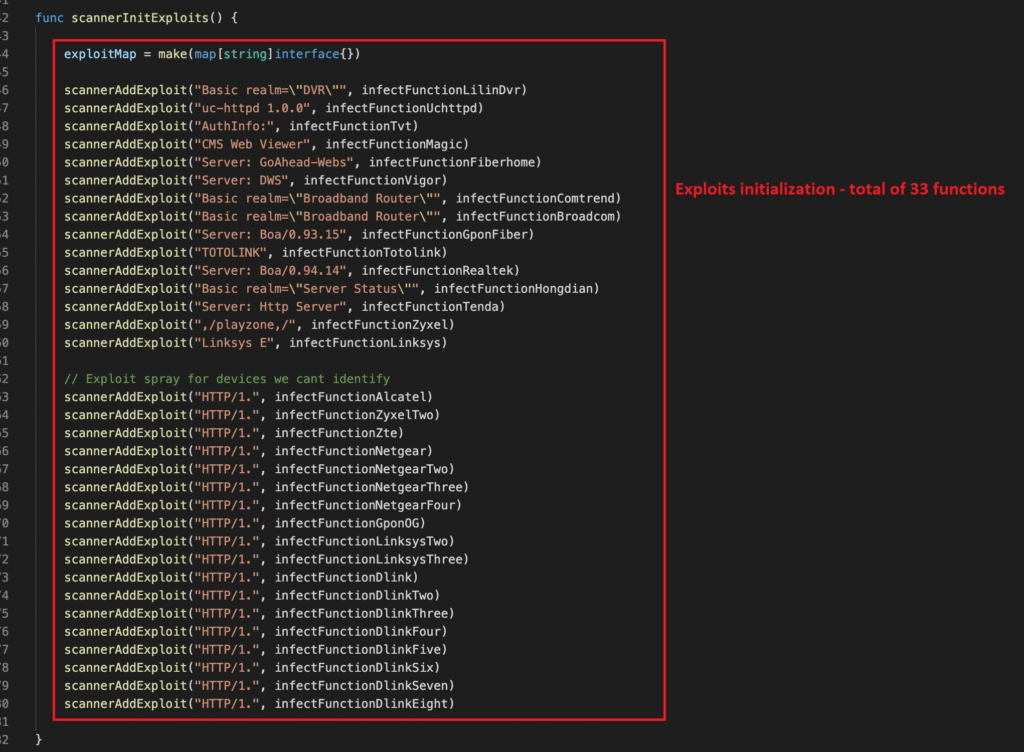The width and height of the screenshot is (1024, 752).
Task: Click the line with infectFunctionGponOG
Action: [245, 524]
